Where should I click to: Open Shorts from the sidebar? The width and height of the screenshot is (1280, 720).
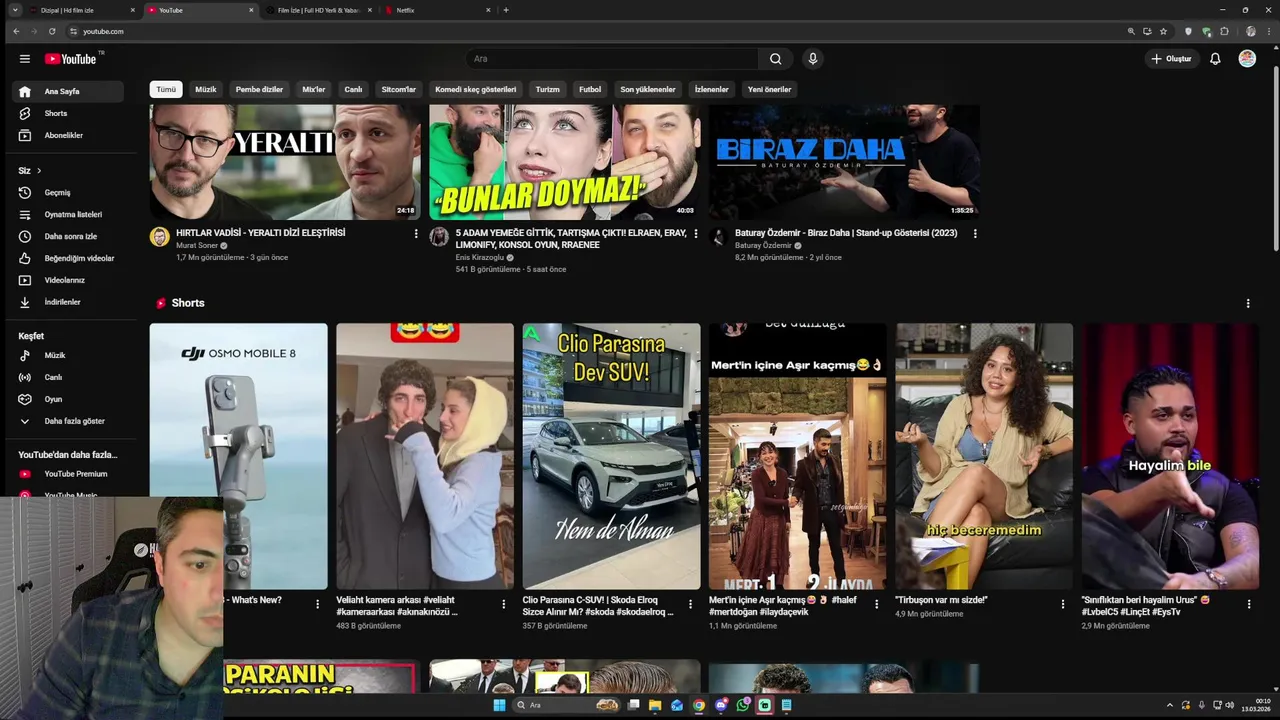(68, 113)
